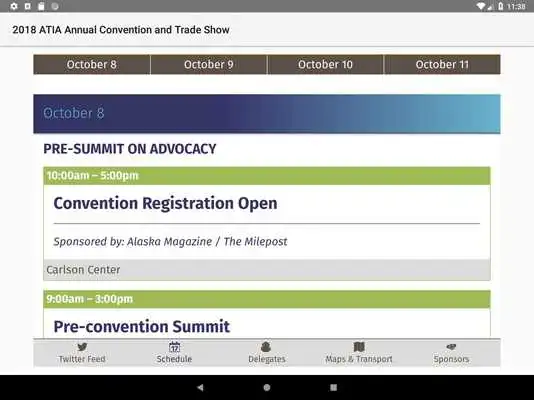Click PRE-SUMMIT ON ADVOCACY heading
Screen dimensions: 534x400
click(x=130, y=149)
